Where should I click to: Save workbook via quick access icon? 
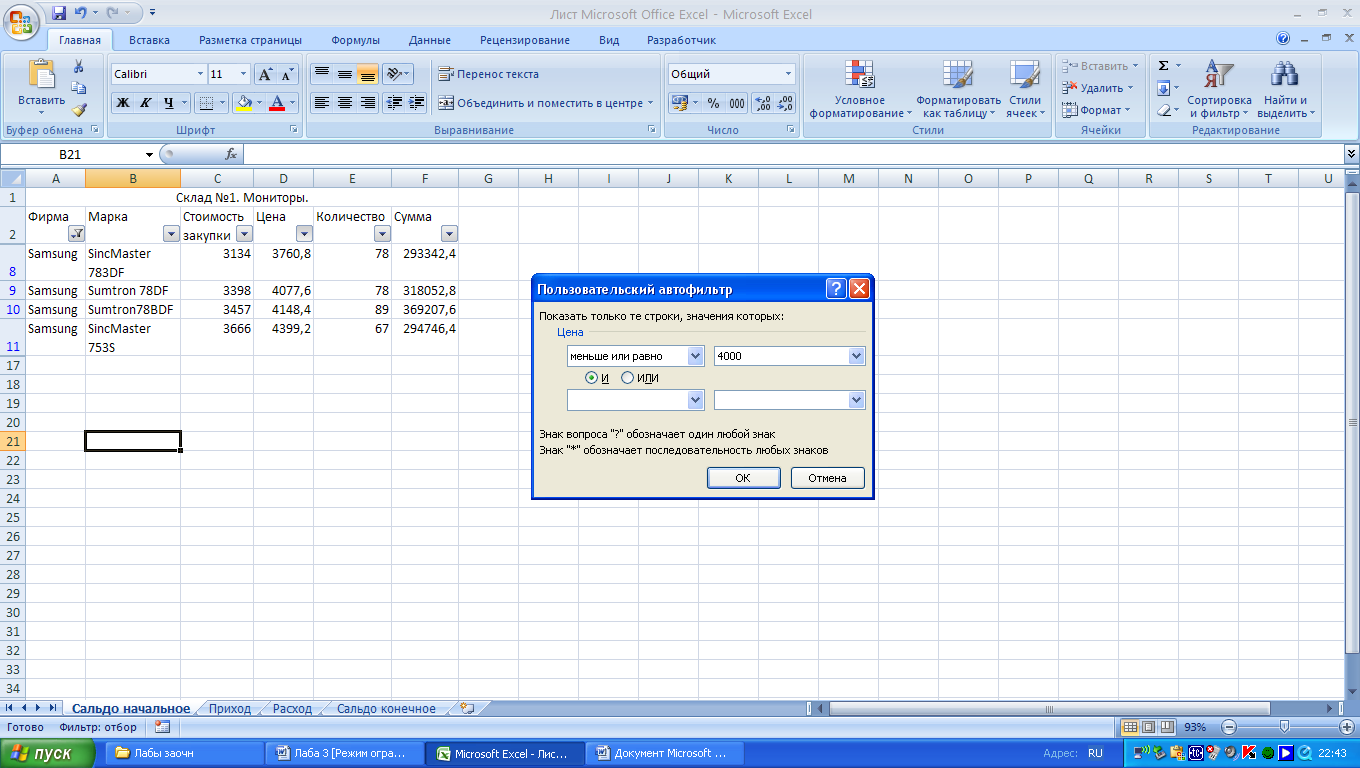[58, 14]
